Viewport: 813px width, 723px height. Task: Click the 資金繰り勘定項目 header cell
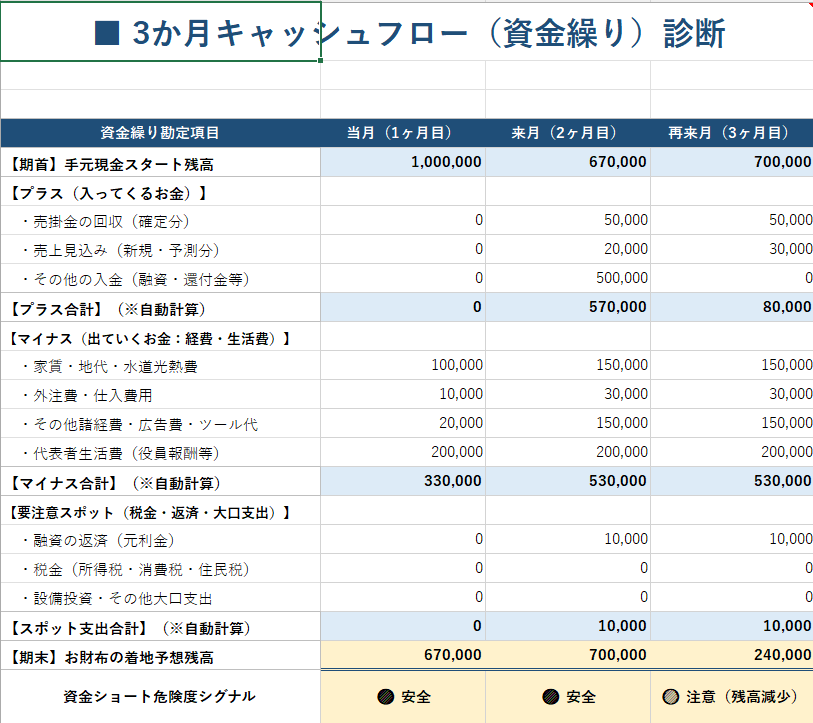160,133
